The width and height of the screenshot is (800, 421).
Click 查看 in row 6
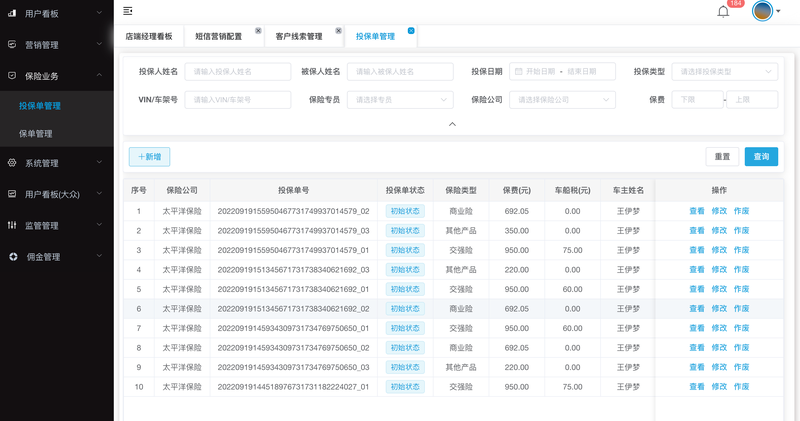click(x=697, y=308)
